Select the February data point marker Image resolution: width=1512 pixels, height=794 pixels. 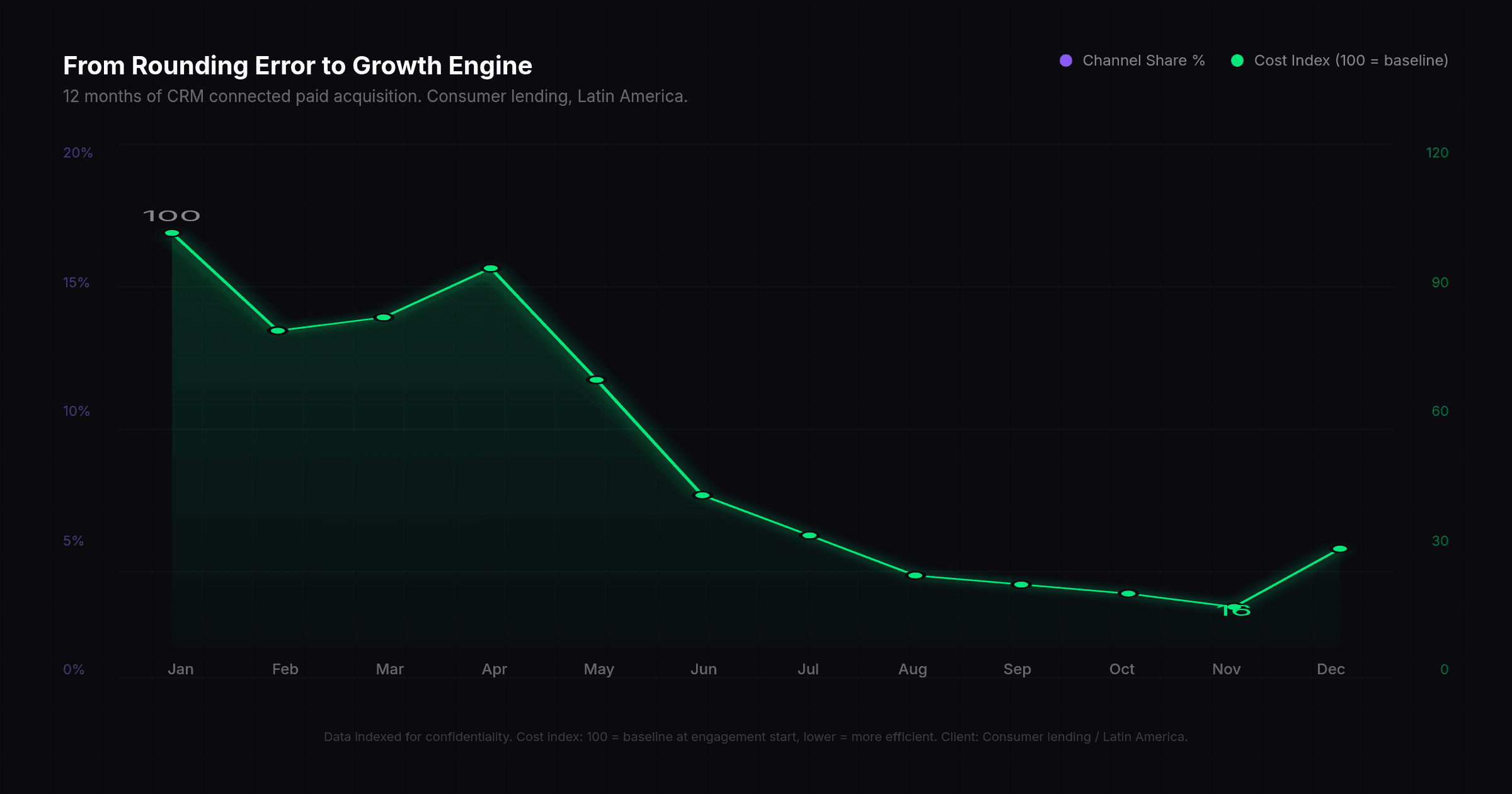278,331
